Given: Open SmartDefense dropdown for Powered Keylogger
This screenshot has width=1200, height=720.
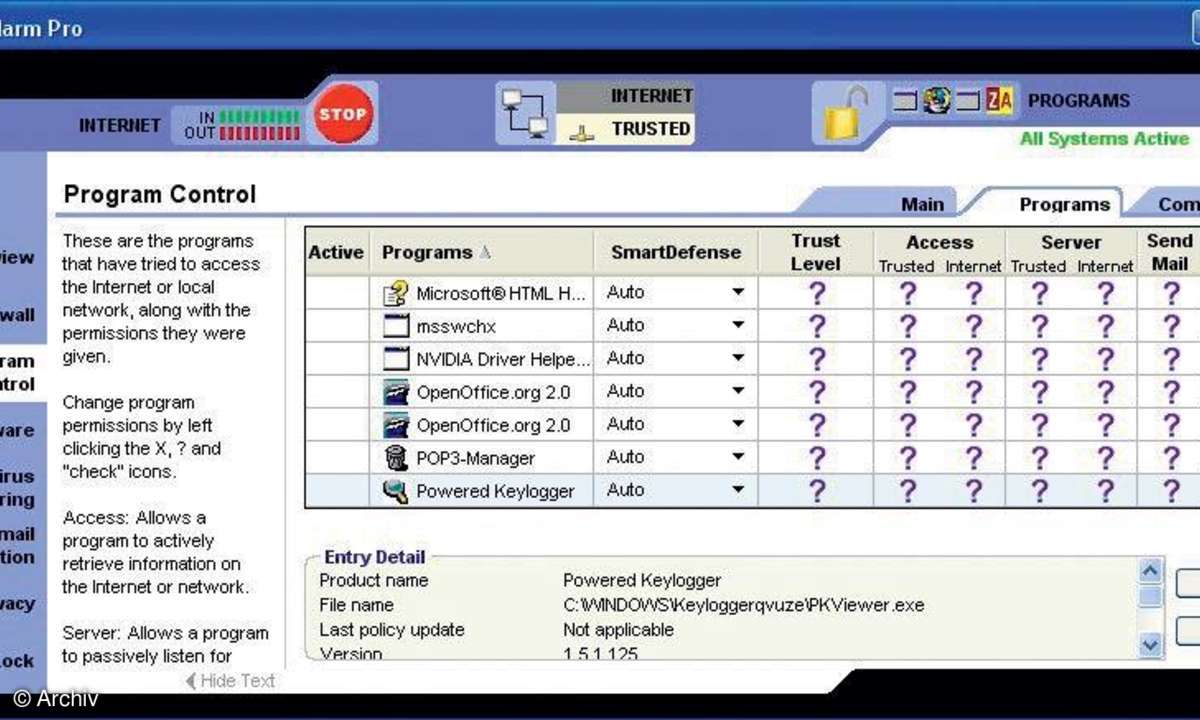Looking at the screenshot, I should point(738,490).
